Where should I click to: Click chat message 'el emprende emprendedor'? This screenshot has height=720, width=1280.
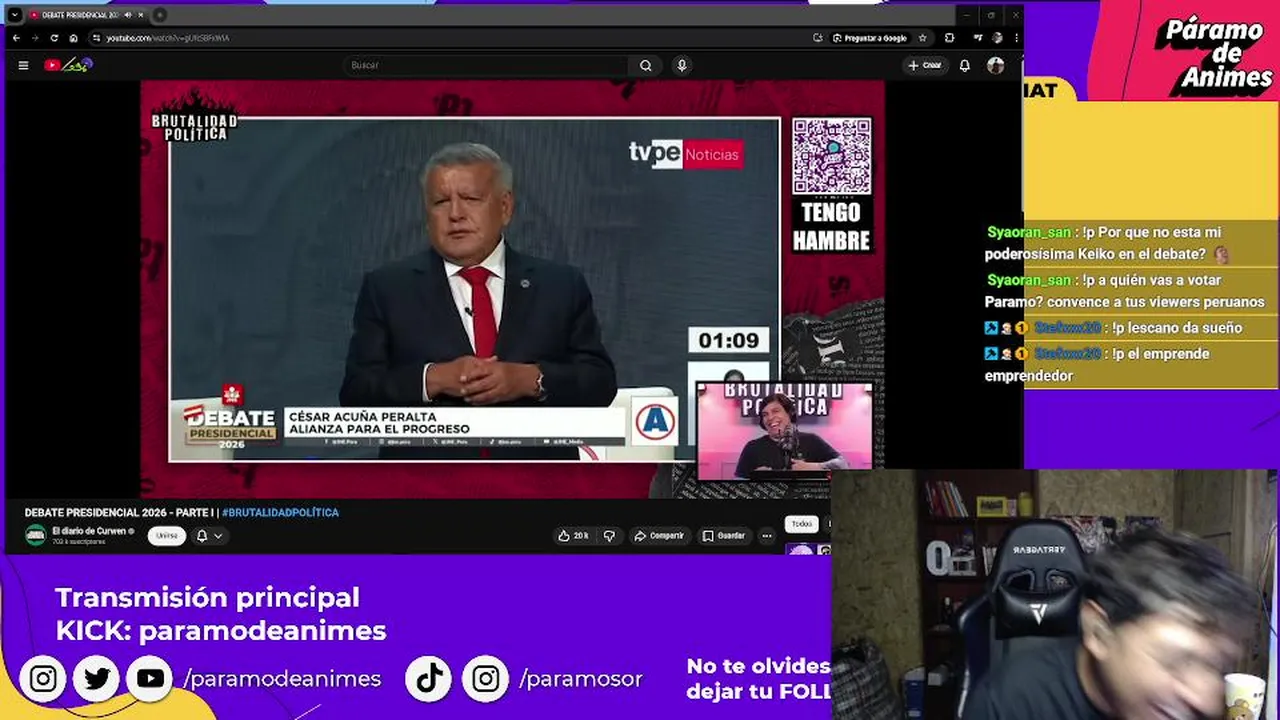tap(1098, 365)
